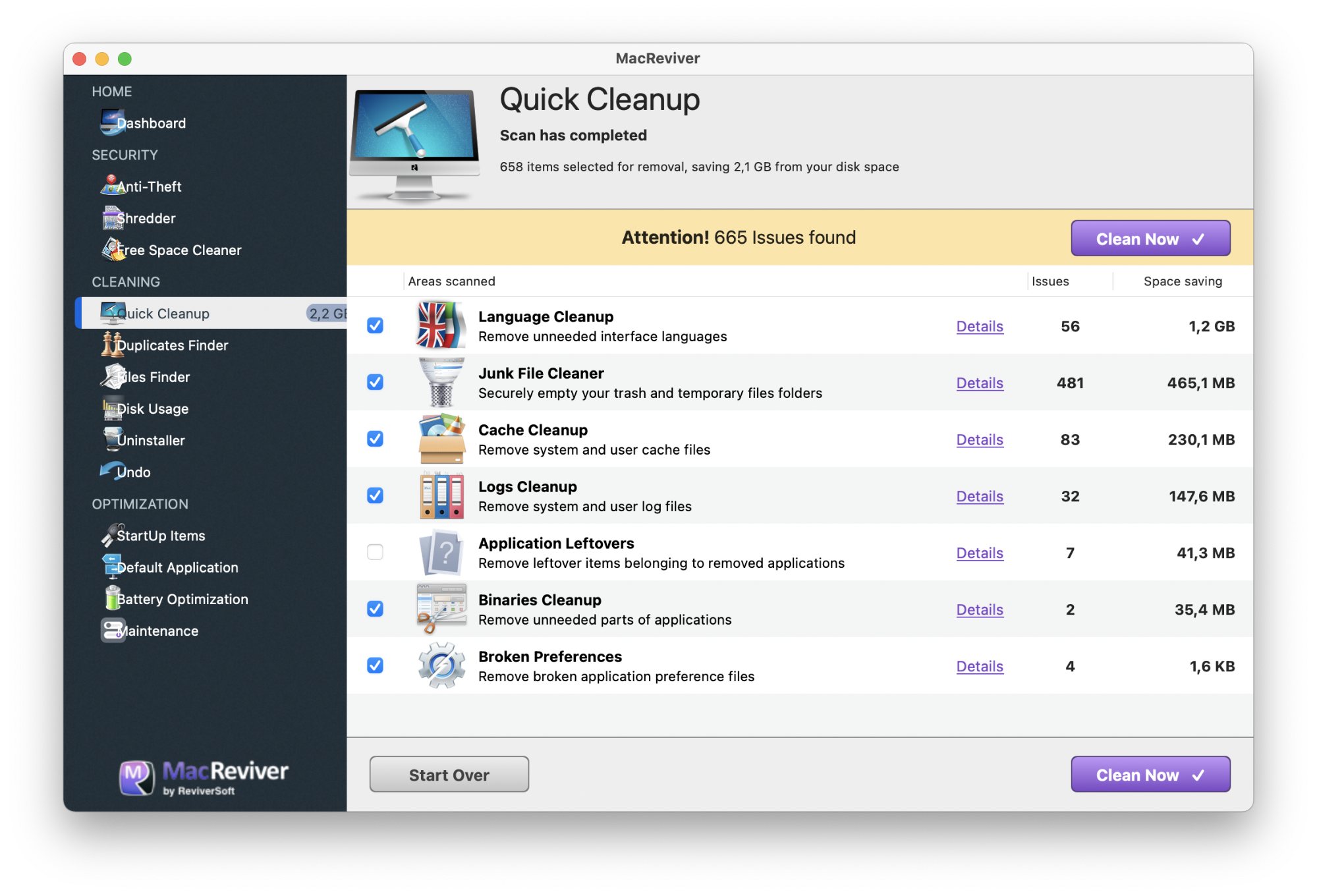Screen dimensions: 1317x896
Task: Click the Areas scanned column header
Action: (451, 281)
